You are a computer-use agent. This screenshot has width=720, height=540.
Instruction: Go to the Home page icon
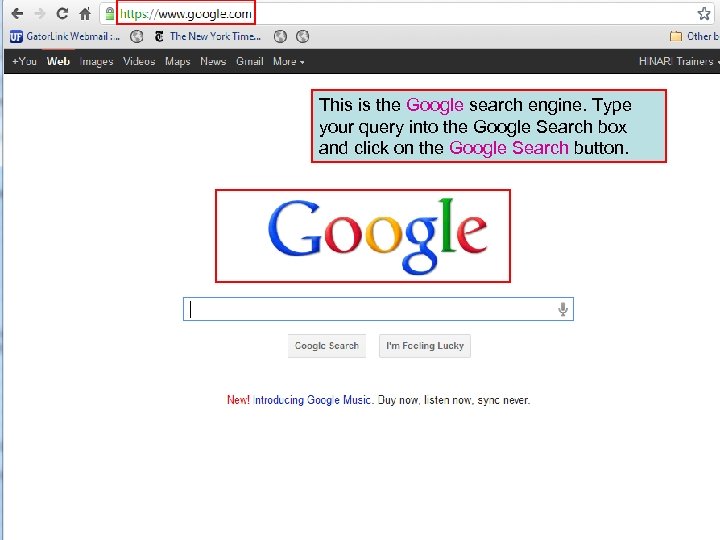pyautogui.click(x=85, y=14)
